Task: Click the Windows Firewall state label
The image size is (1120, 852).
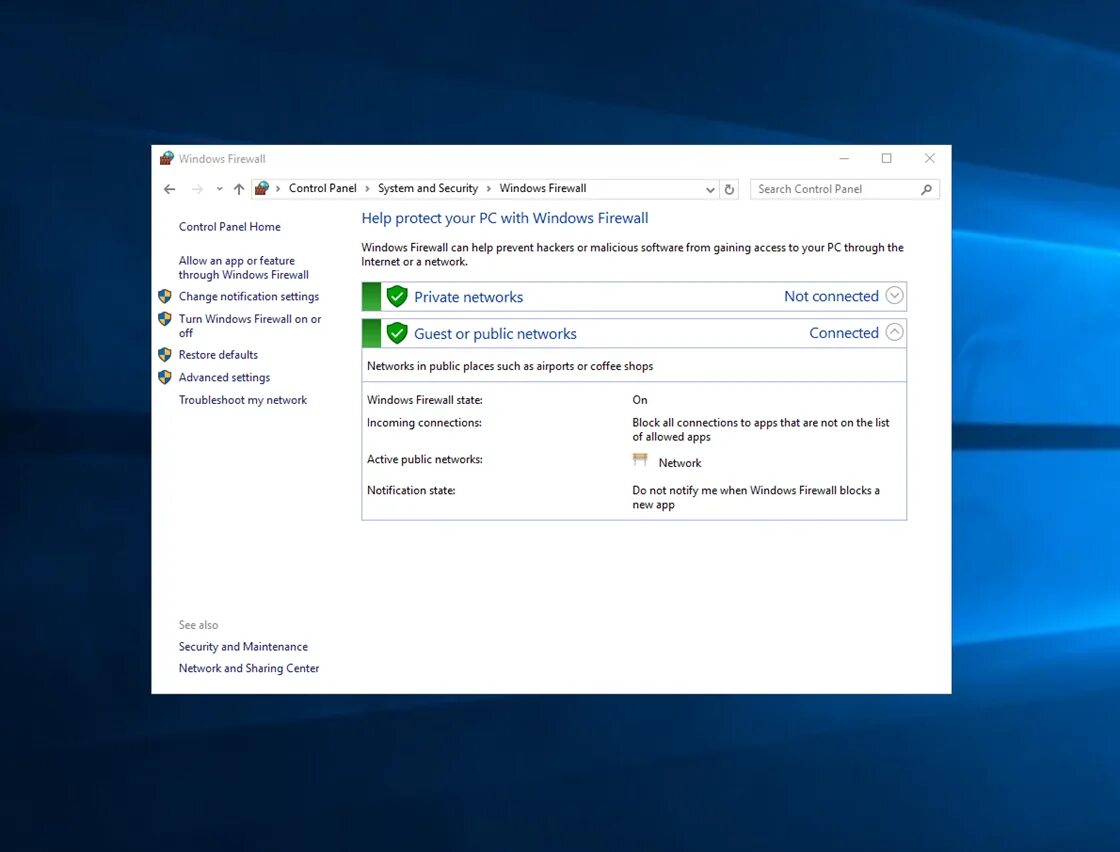Action: pyautogui.click(x=425, y=400)
